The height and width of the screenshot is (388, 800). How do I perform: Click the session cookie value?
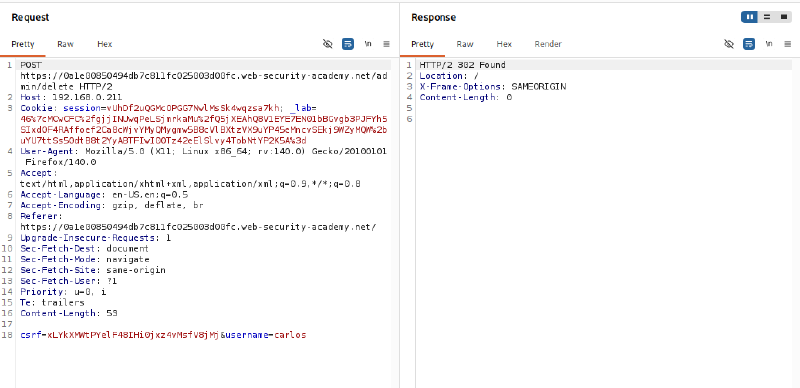tap(193, 108)
